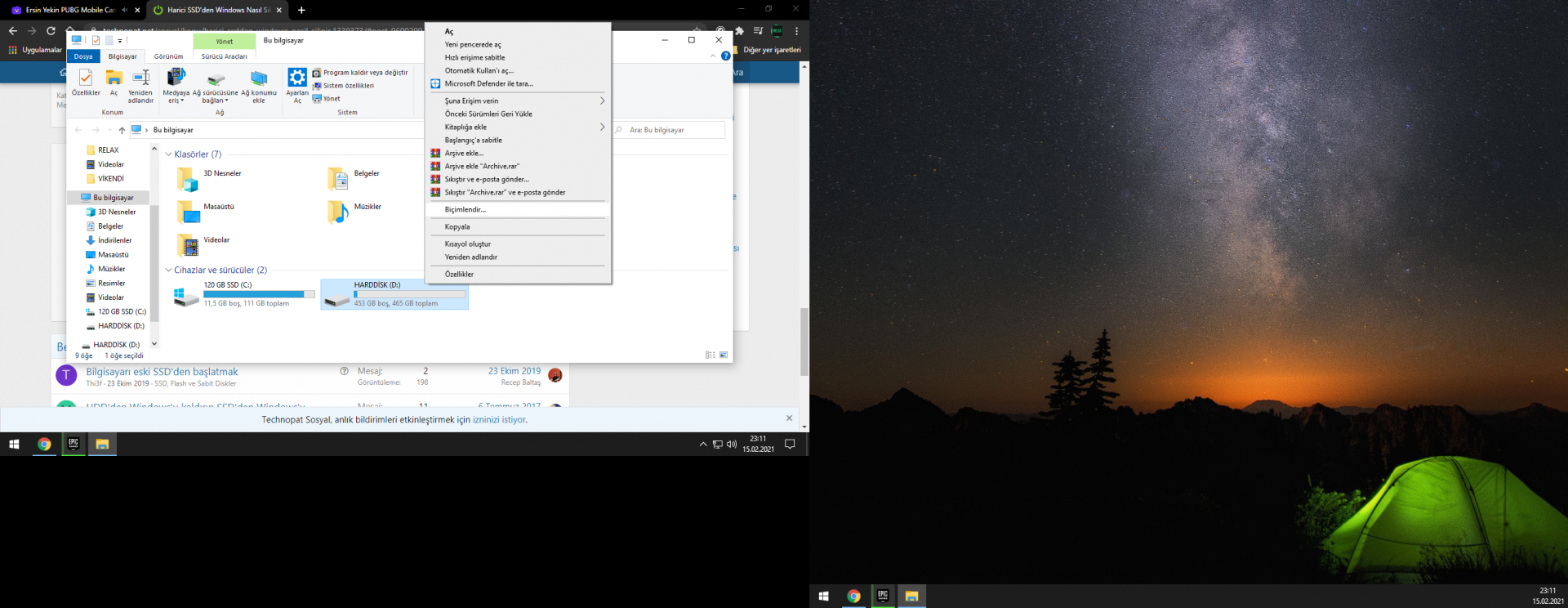Click File Explorer icon in left taskbar
Screen dimensions: 1568x608
coord(102,445)
